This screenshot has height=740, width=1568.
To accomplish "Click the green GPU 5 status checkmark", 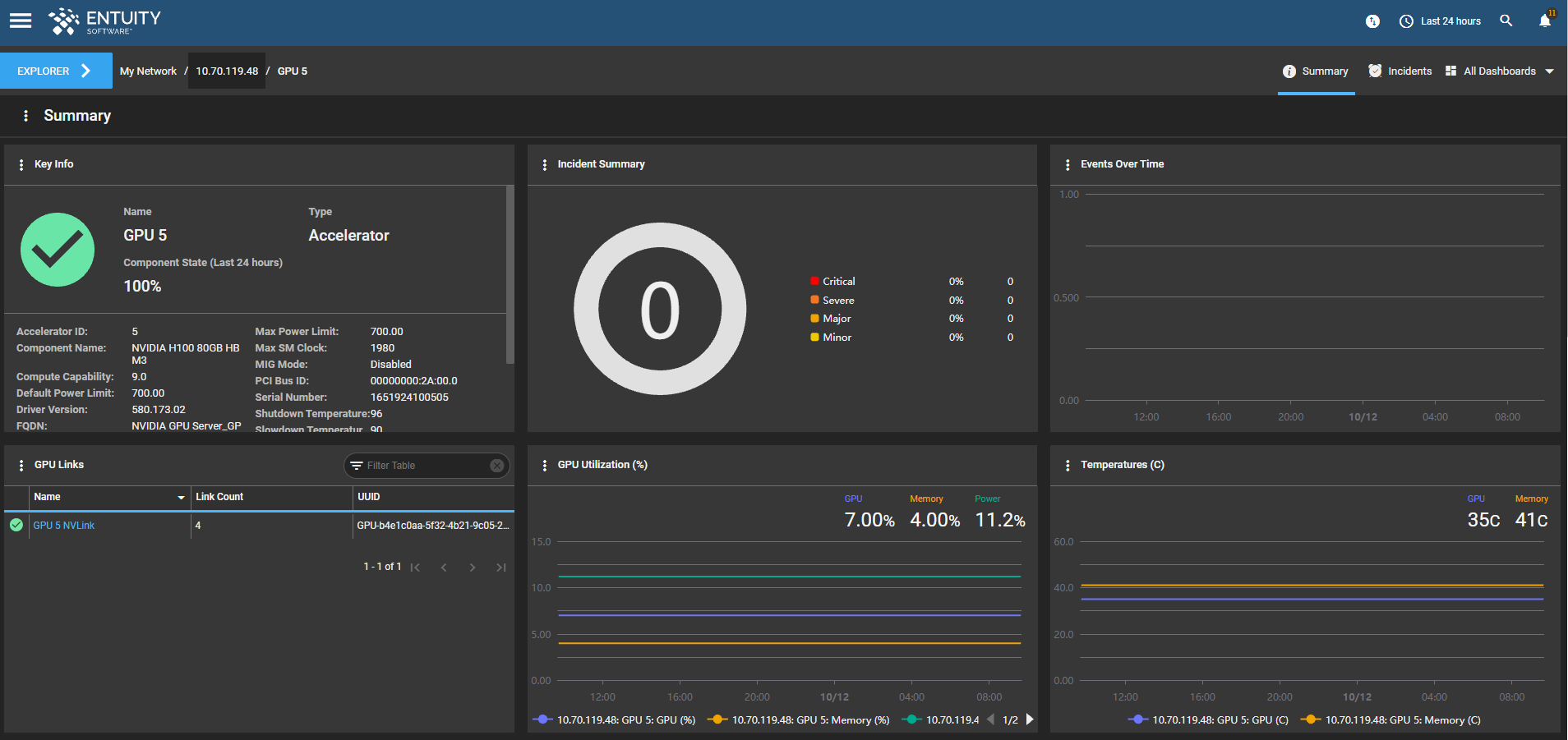I will tap(58, 250).
